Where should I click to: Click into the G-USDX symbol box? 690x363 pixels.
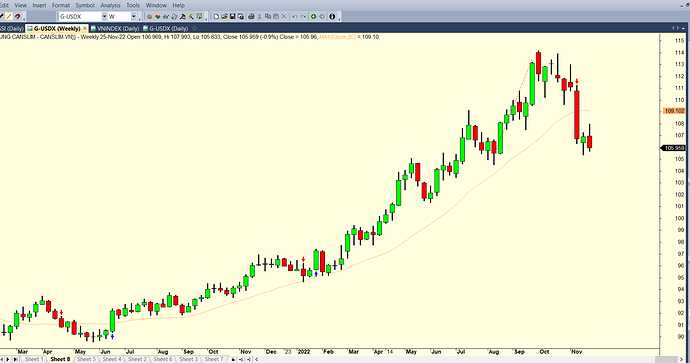[x=80, y=16]
